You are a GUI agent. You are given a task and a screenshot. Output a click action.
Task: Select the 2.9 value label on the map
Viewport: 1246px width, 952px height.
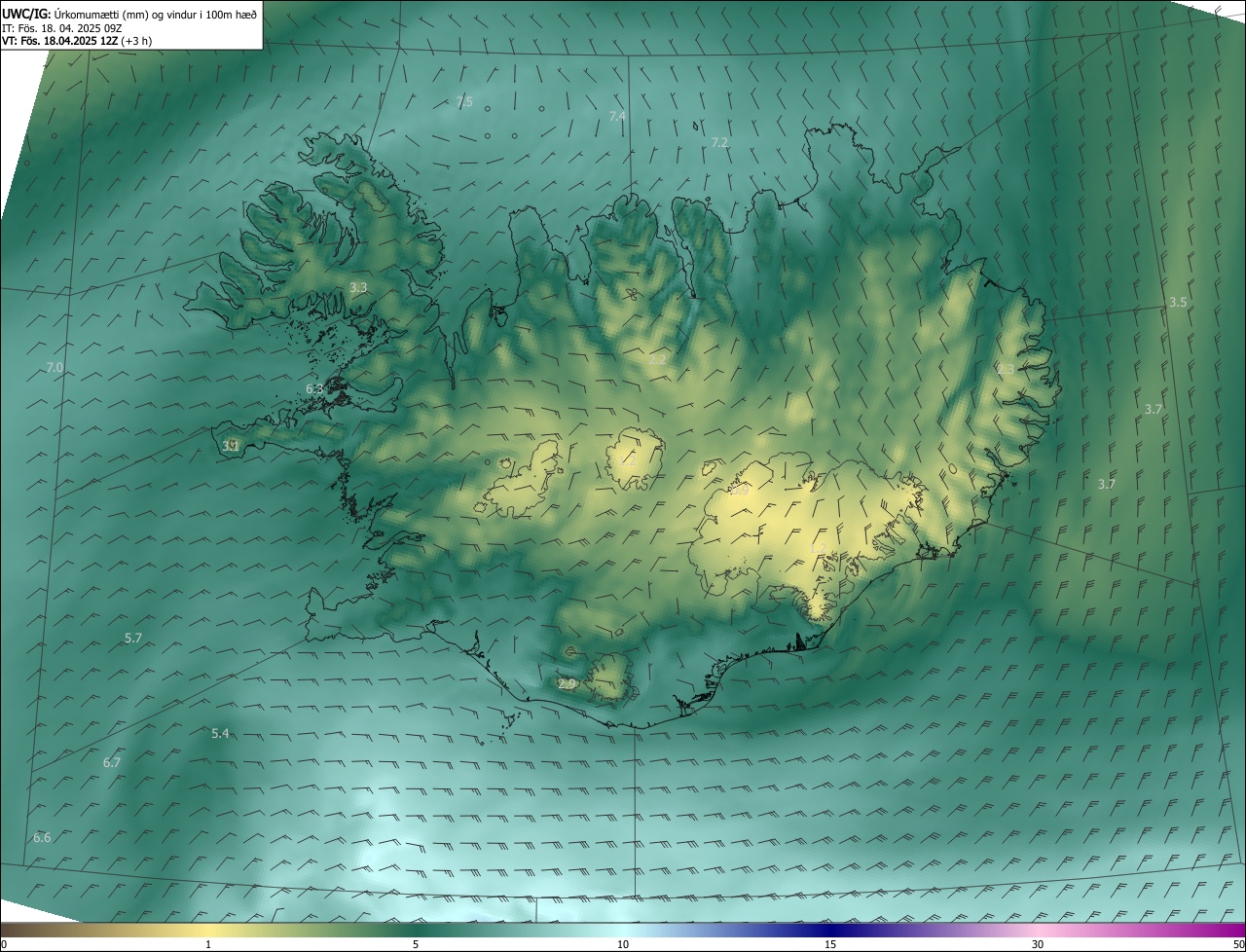[x=568, y=684]
